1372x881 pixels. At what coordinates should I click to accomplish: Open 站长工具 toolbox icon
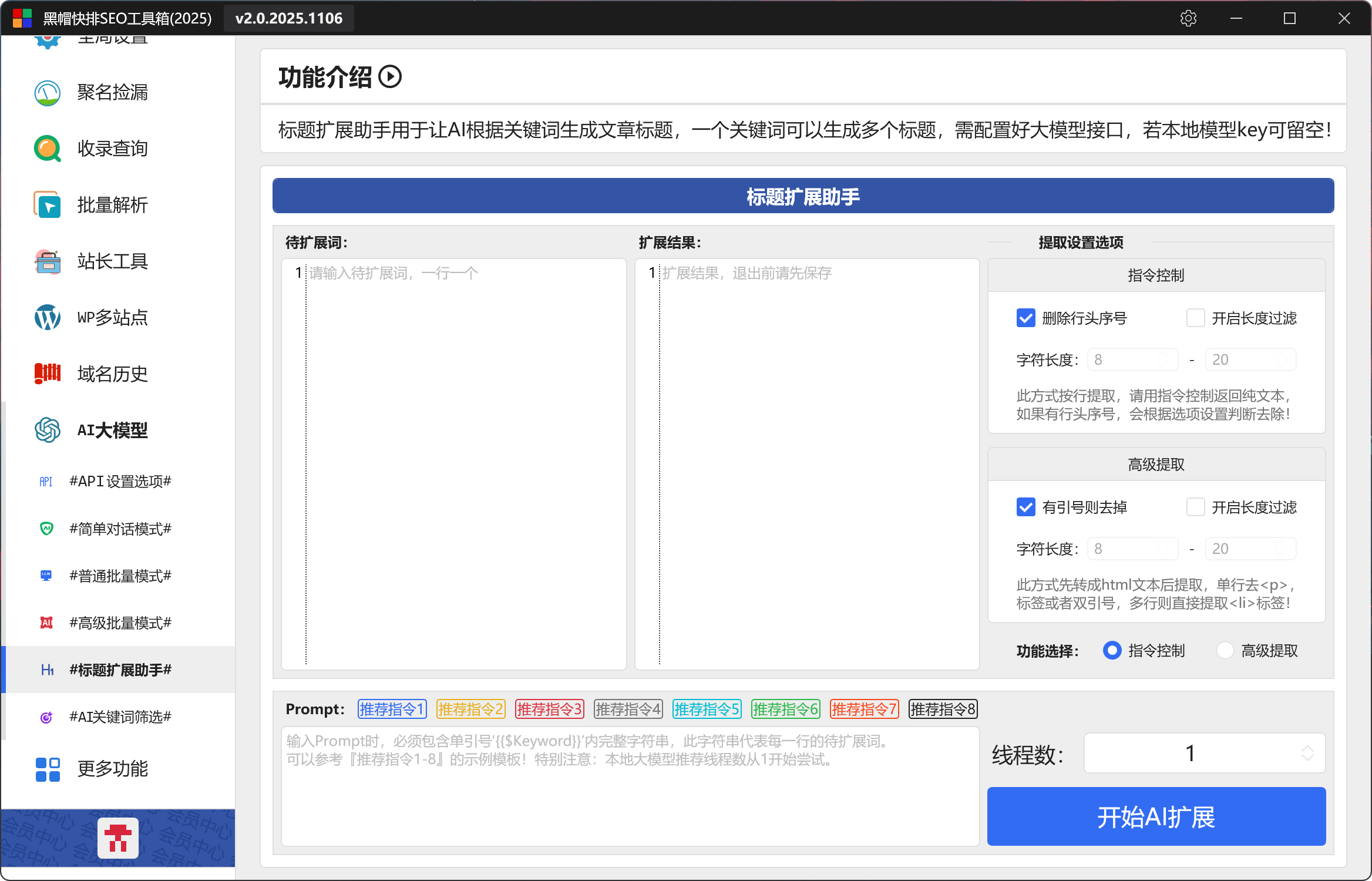tap(48, 262)
